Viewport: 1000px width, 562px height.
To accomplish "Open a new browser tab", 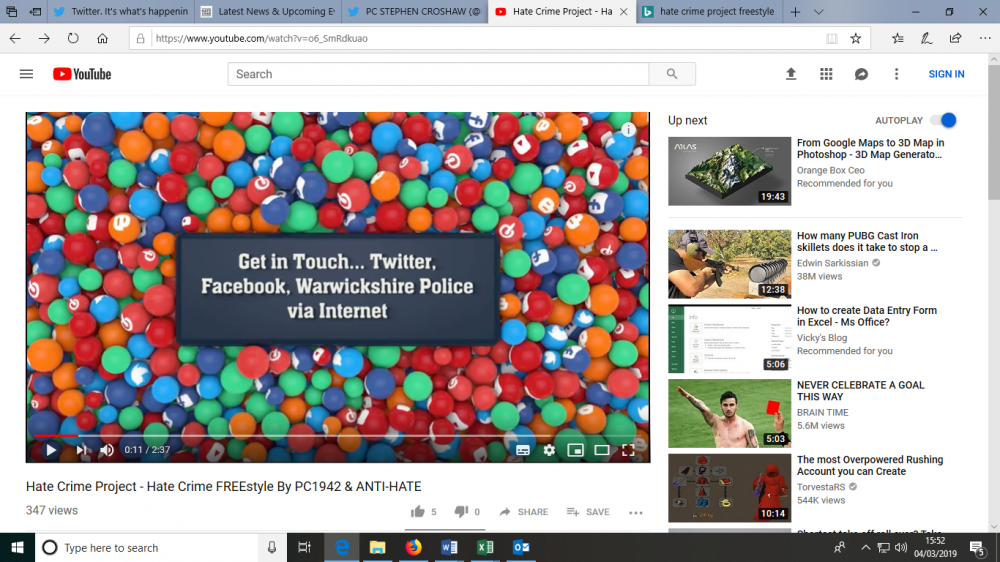I will point(795,11).
